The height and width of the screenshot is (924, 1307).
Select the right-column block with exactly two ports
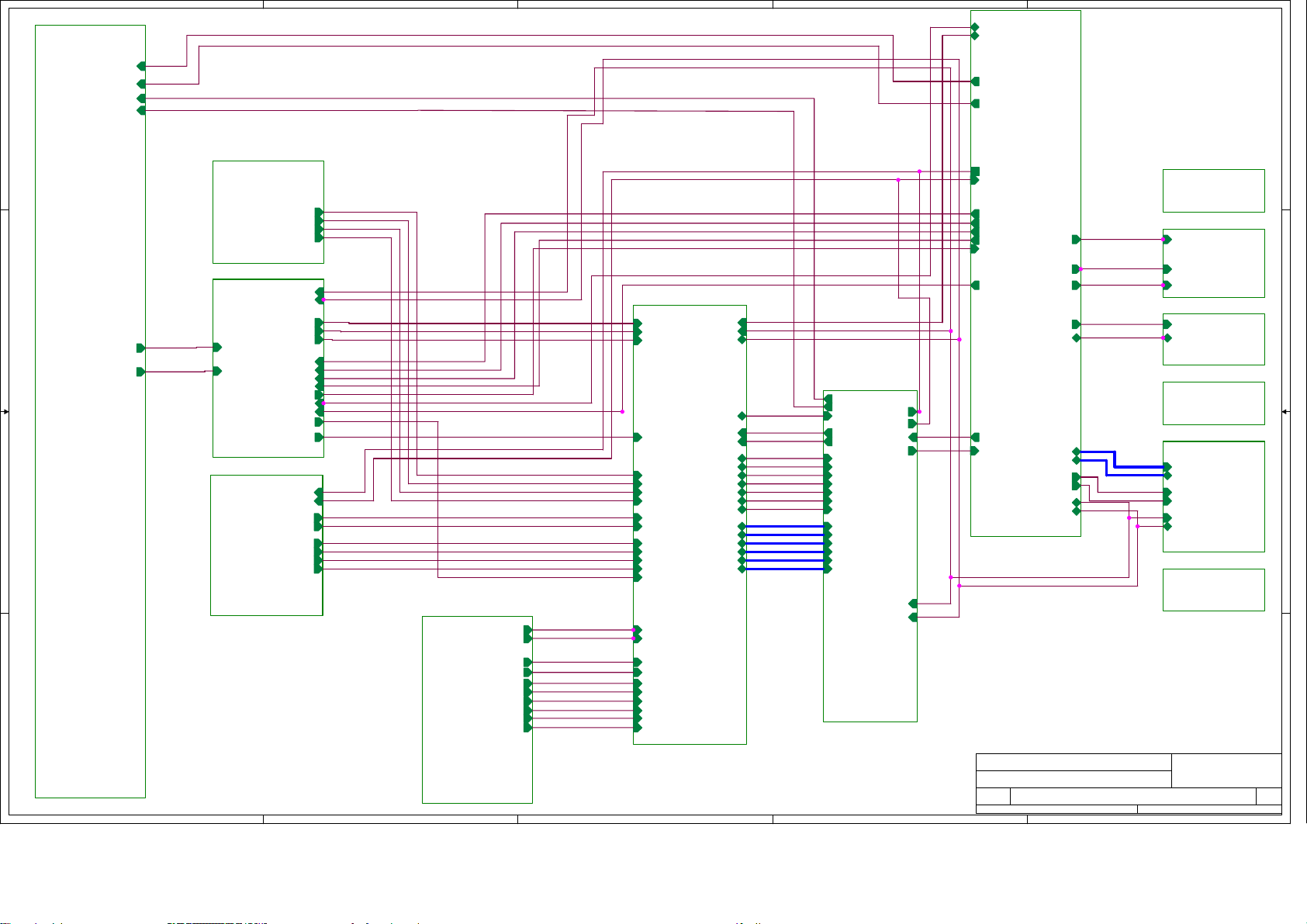(x=1213, y=339)
